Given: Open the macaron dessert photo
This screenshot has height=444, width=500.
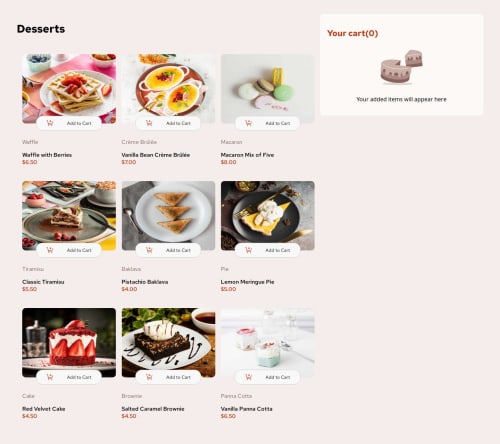Looking at the screenshot, I should pyautogui.click(x=268, y=89).
